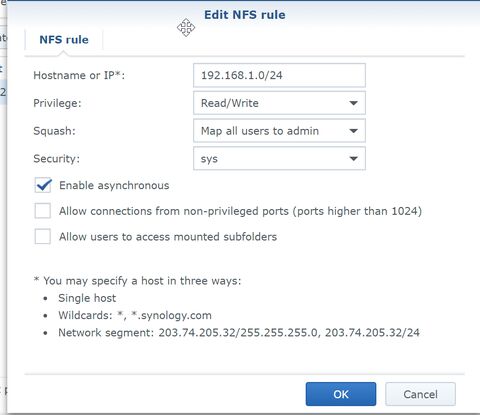Viewport: 480px width, 415px height.
Task: Click the Hostname or IP* label
Action: pyautogui.click(x=79, y=75)
